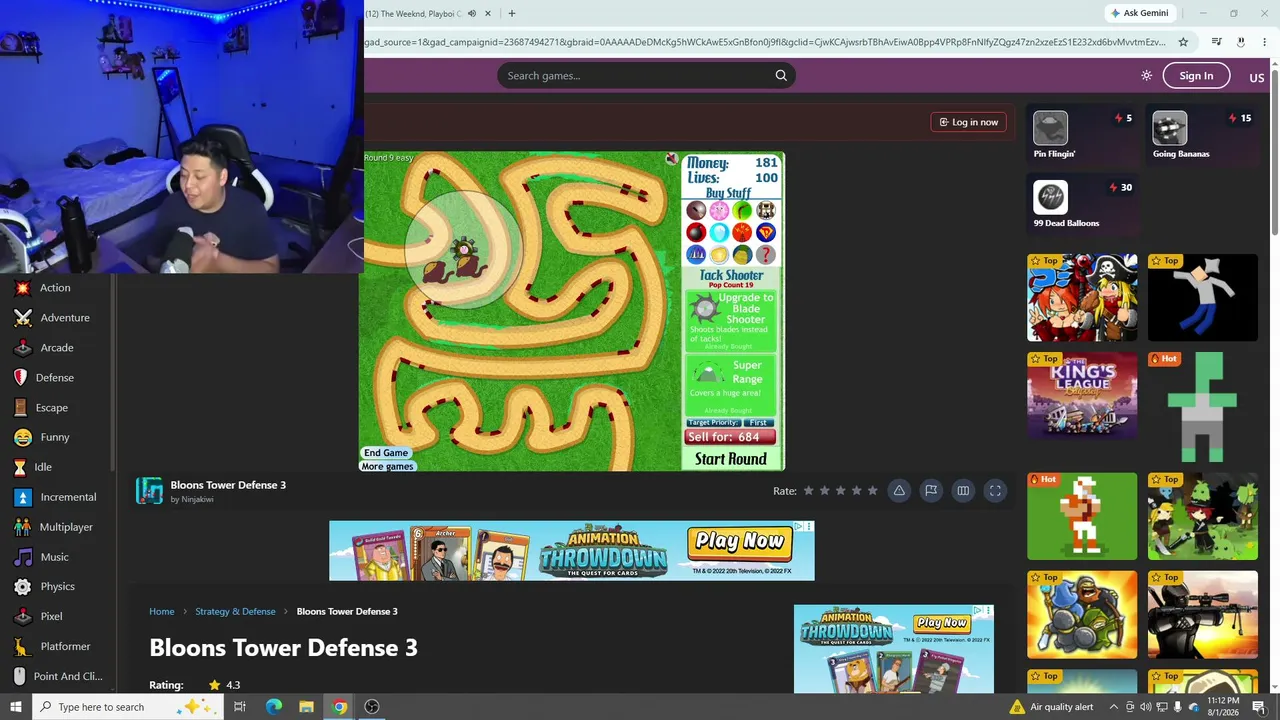Click the Upgrade to Blade Shooter panel
Screen dimensions: 1280x720
point(731,322)
